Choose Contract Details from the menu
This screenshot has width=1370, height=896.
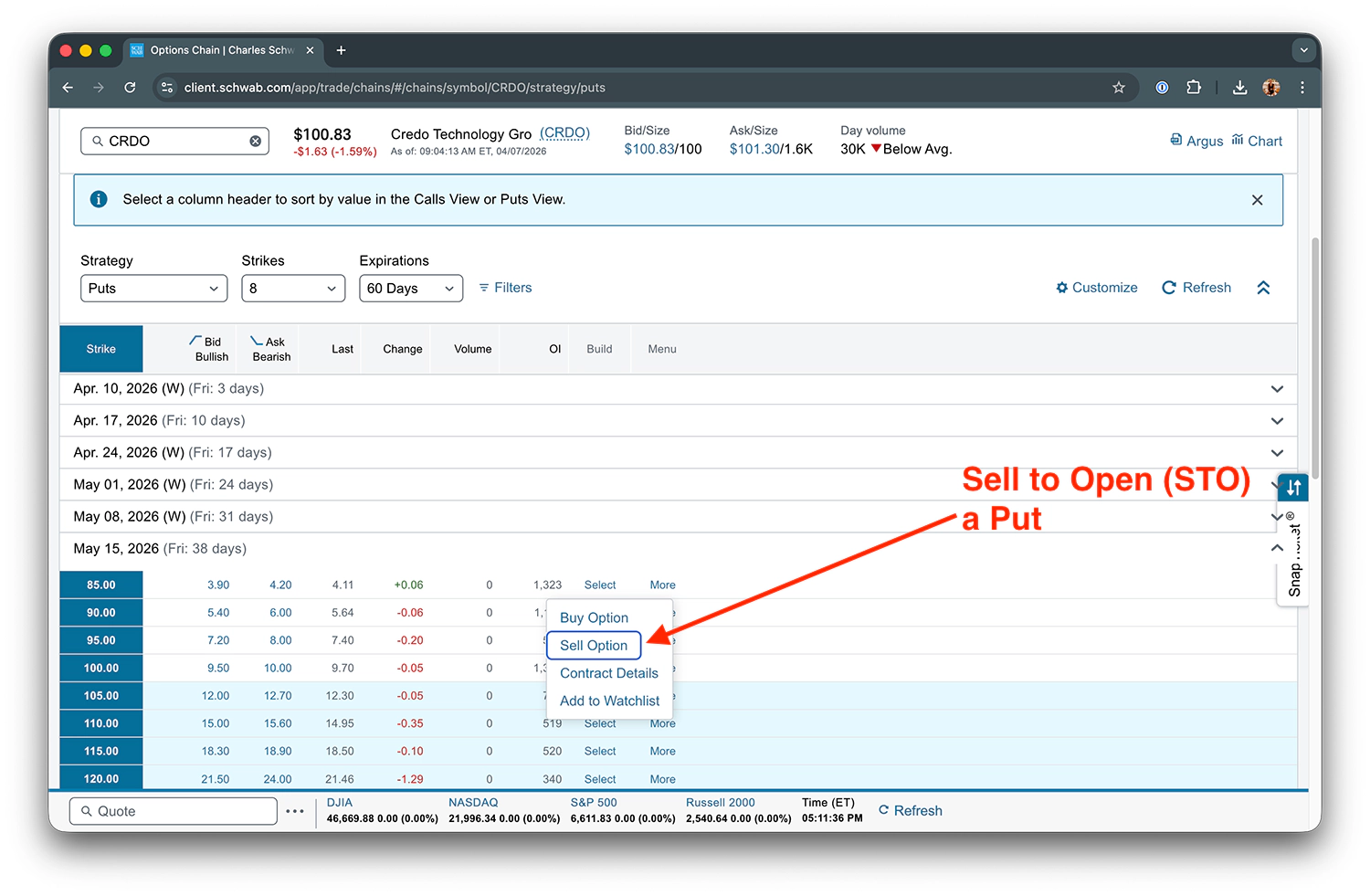pos(609,673)
